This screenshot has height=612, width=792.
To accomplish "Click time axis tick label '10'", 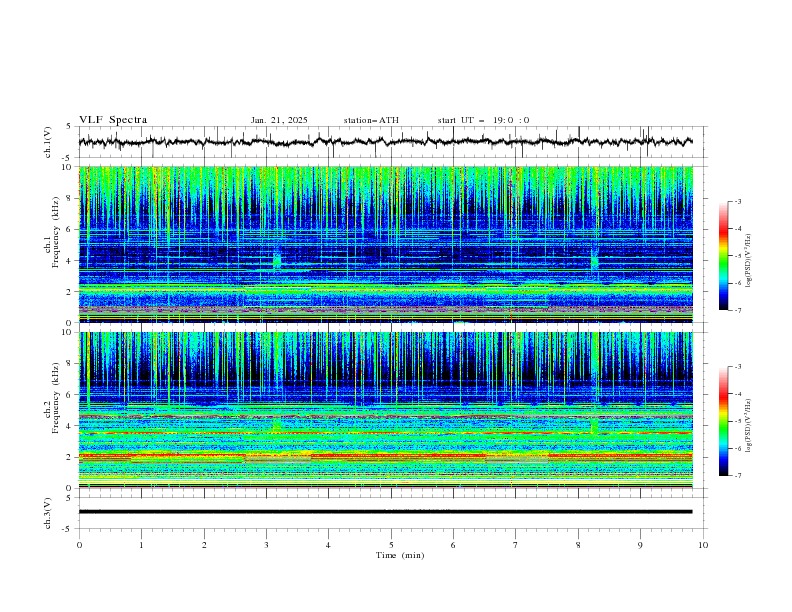I will (703, 545).
